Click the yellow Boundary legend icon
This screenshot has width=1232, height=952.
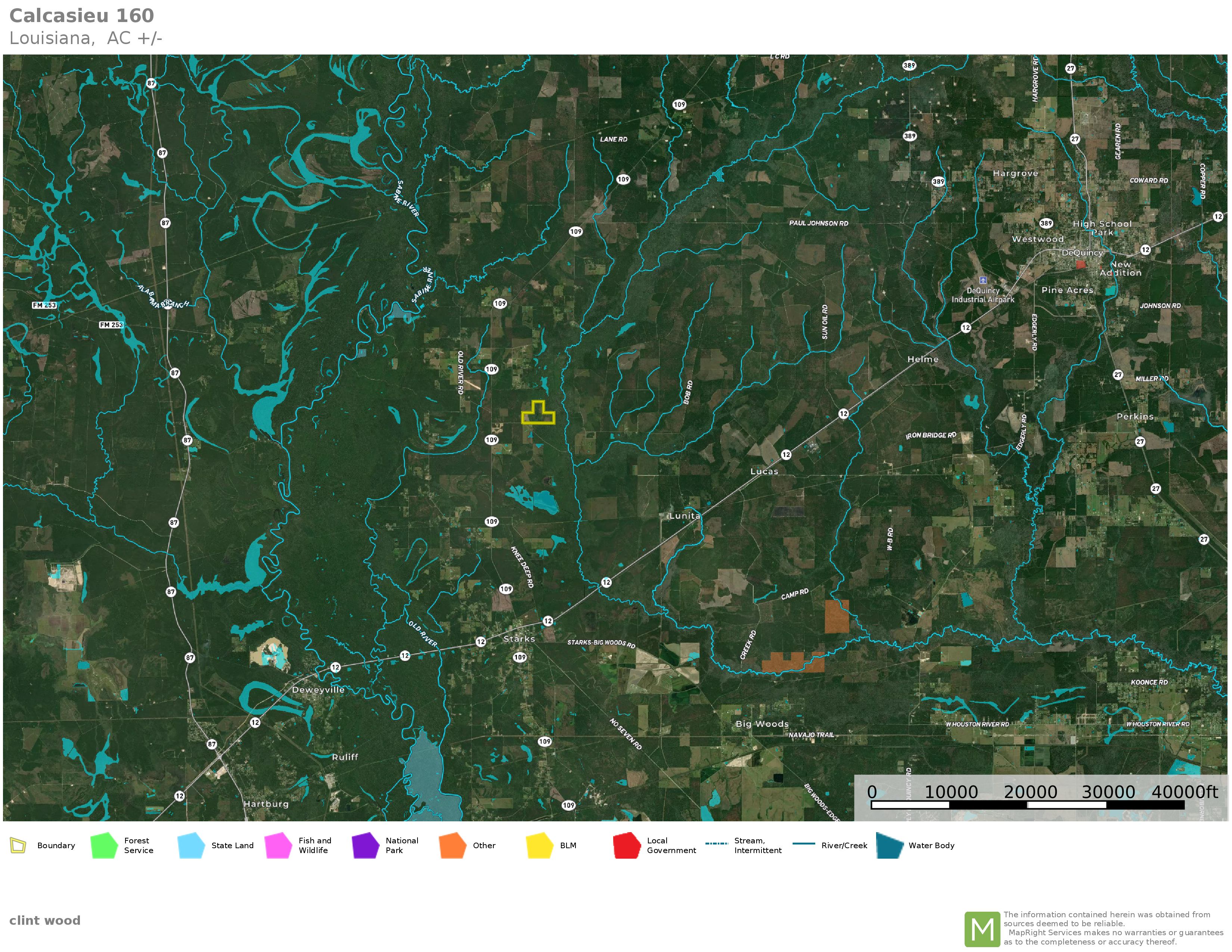pos(18,845)
